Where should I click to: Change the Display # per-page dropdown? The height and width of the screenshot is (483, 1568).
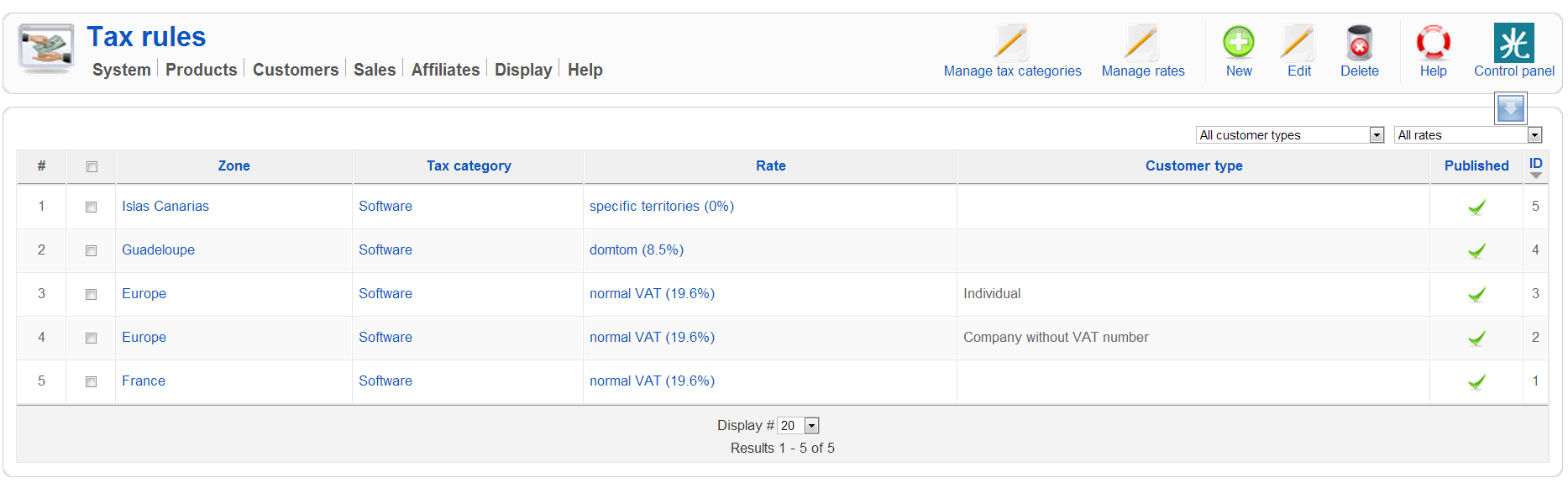[x=798, y=425]
